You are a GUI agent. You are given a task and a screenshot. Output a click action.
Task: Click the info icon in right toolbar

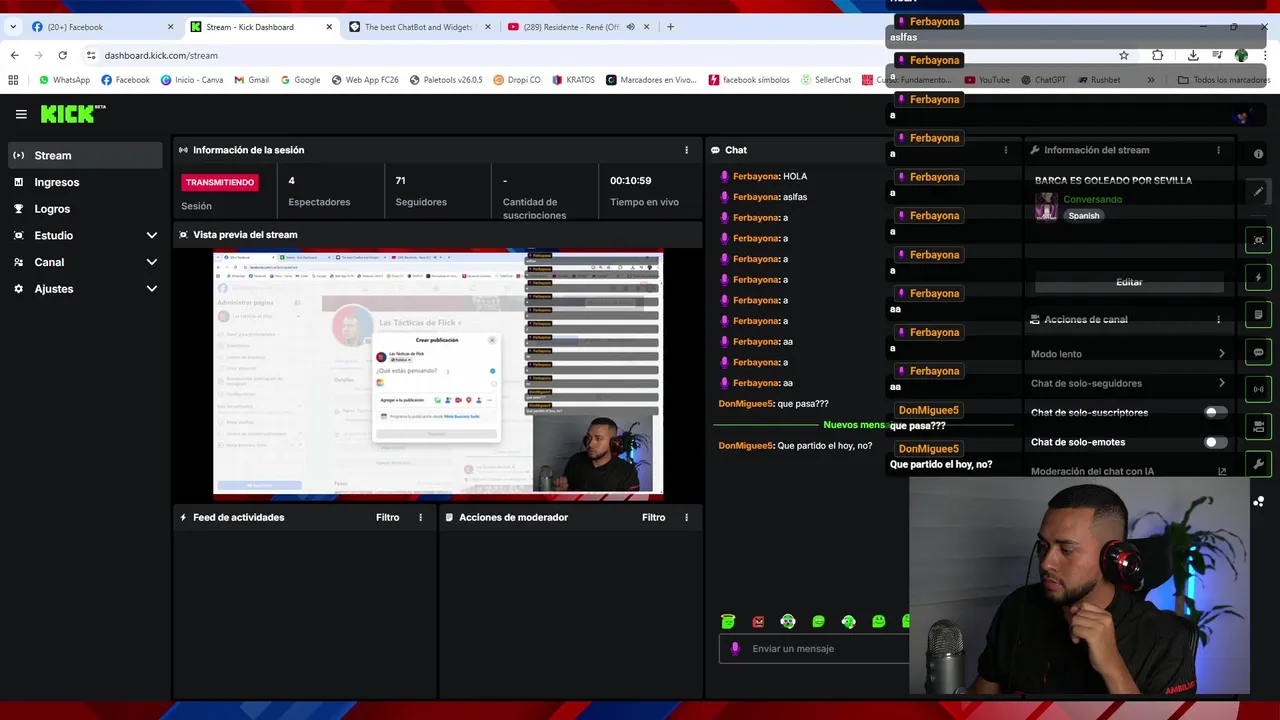1258,154
